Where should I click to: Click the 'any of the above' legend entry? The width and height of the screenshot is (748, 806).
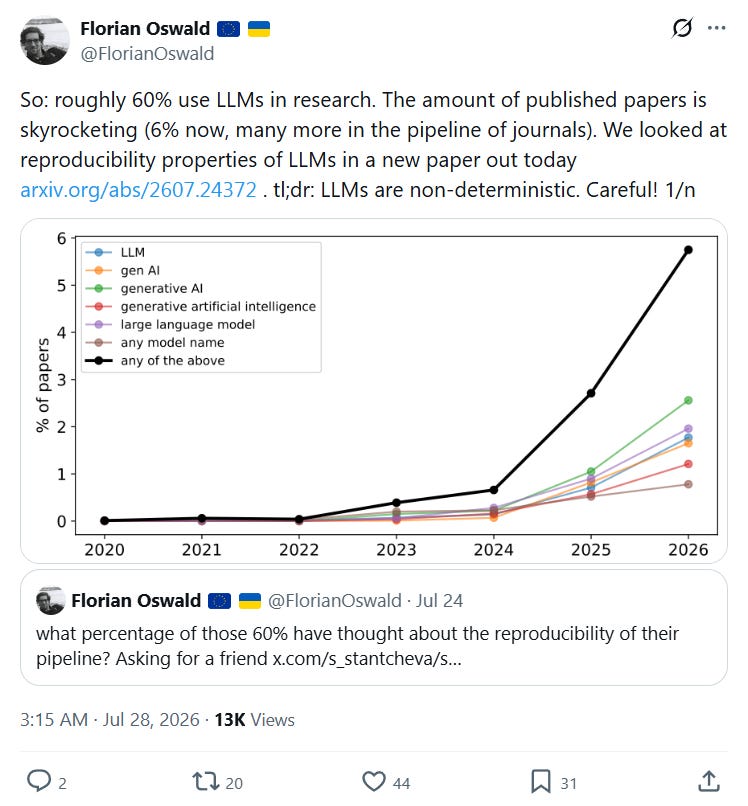155,360
